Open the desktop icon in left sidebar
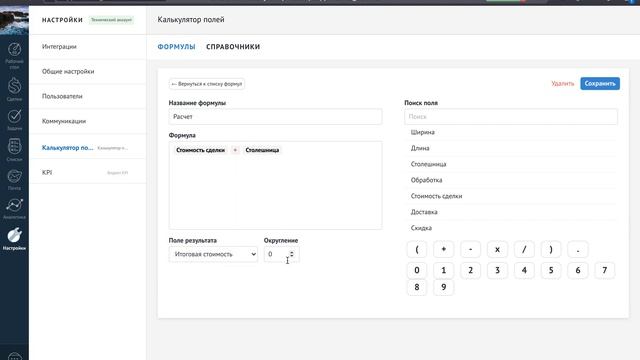This screenshot has height=360, width=640. 14,55
